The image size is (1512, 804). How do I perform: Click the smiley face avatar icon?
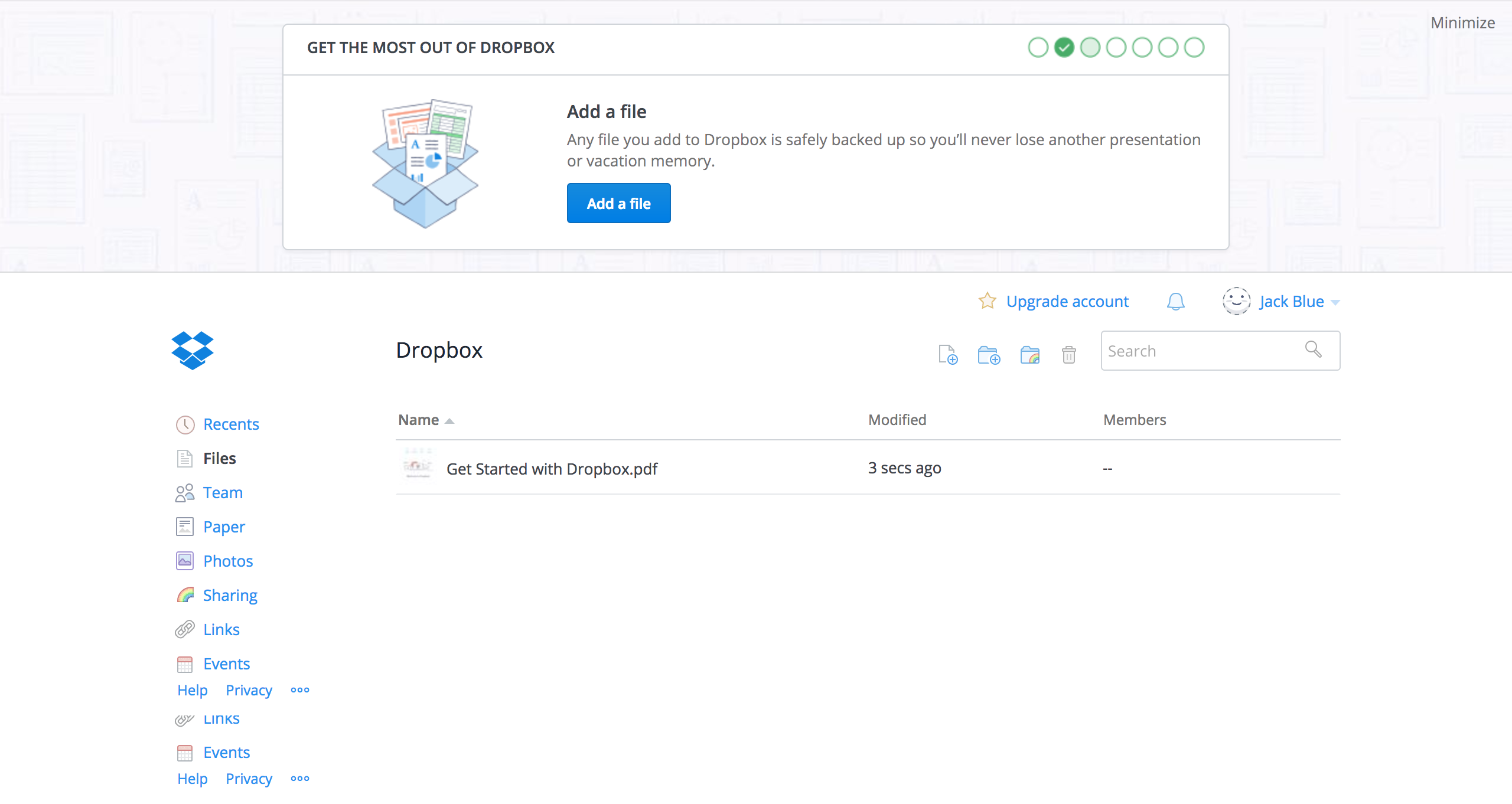point(1236,301)
